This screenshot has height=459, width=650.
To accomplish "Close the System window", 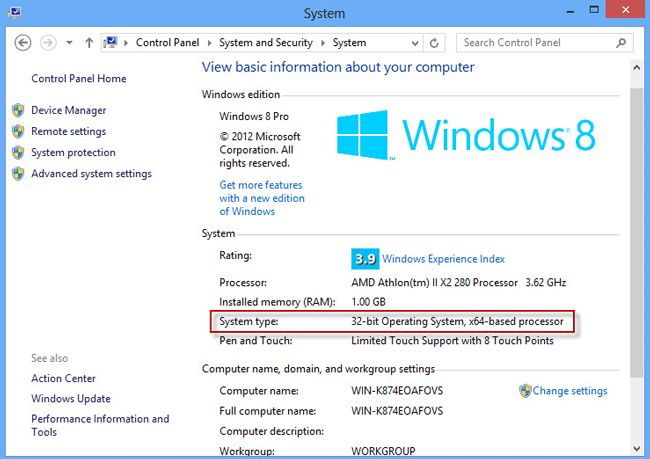I will (x=626, y=9).
